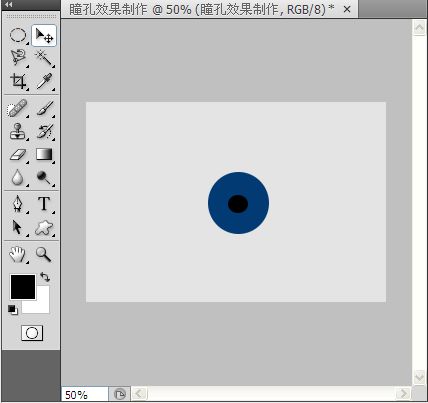Switch to the 瞳孔效果制作 document tab
428x403 pixels.
coord(202,9)
